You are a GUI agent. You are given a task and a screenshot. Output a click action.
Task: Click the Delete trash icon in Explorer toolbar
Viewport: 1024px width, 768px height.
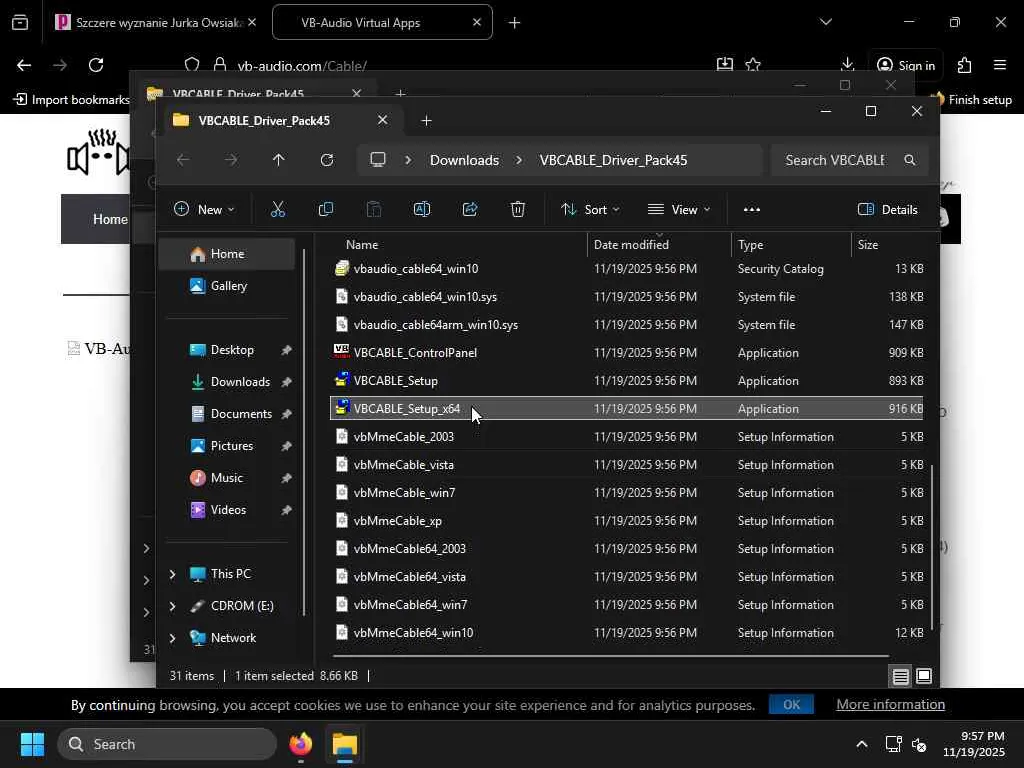point(518,209)
